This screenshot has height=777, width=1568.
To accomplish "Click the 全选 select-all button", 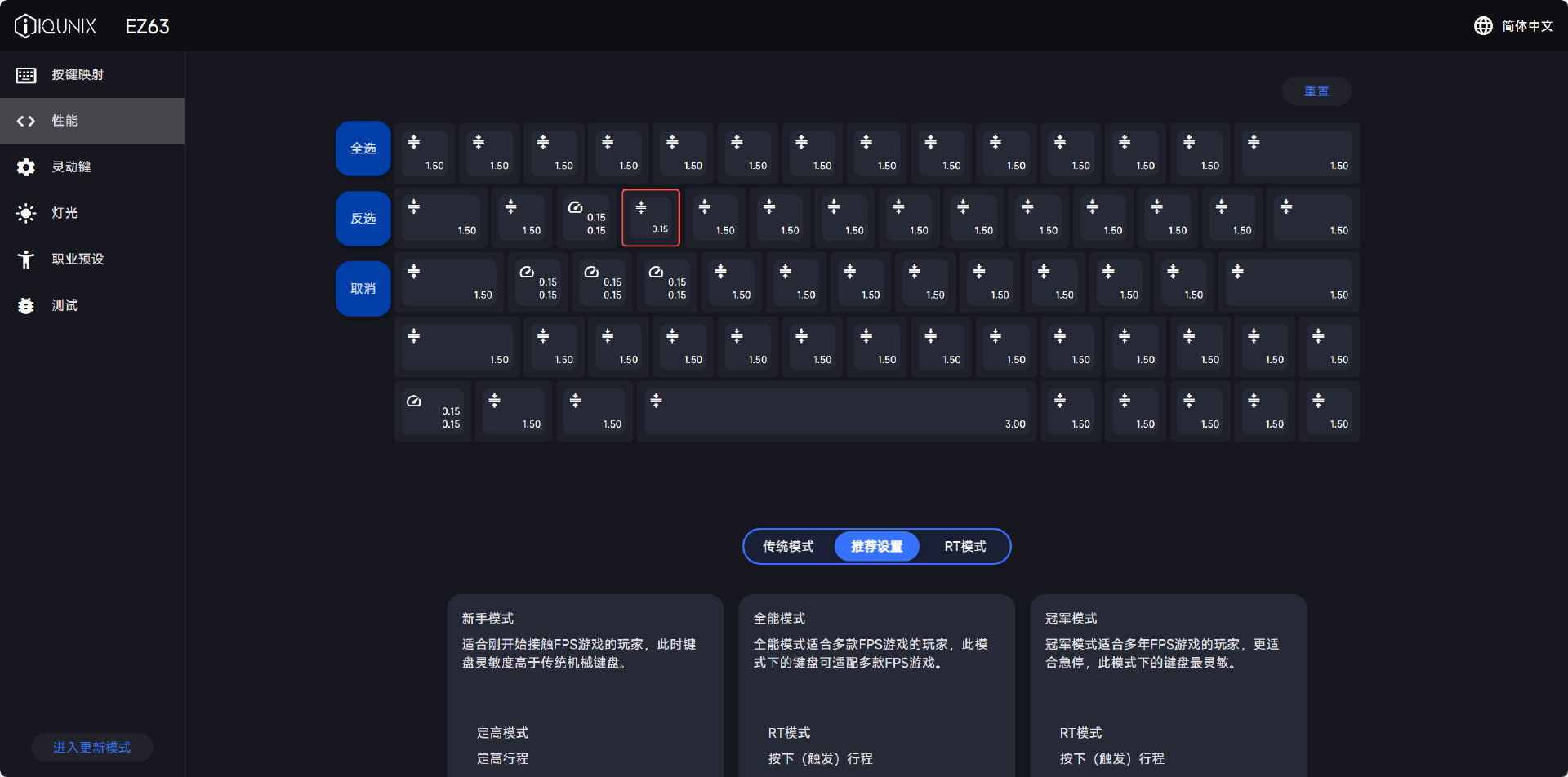I will pyautogui.click(x=363, y=149).
